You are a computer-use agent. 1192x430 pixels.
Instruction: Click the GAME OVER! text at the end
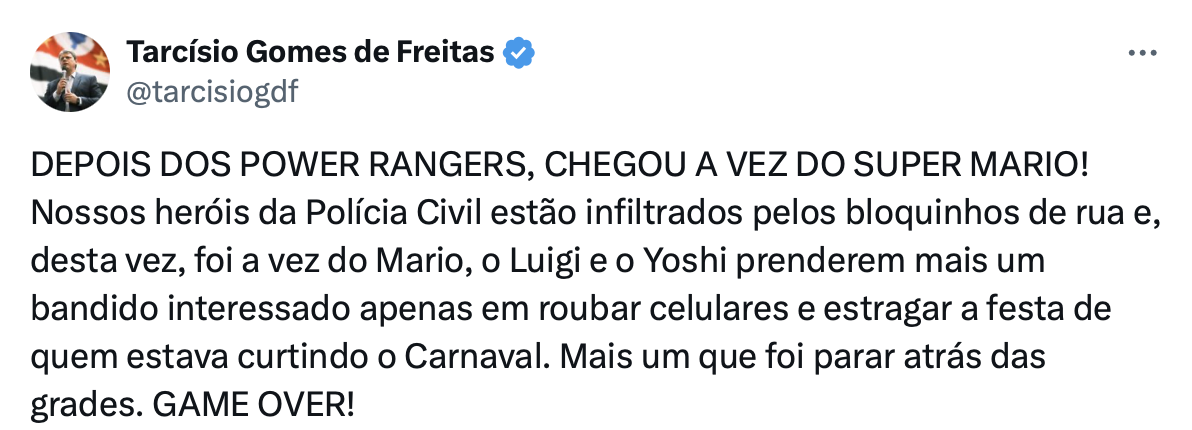(x=254, y=404)
